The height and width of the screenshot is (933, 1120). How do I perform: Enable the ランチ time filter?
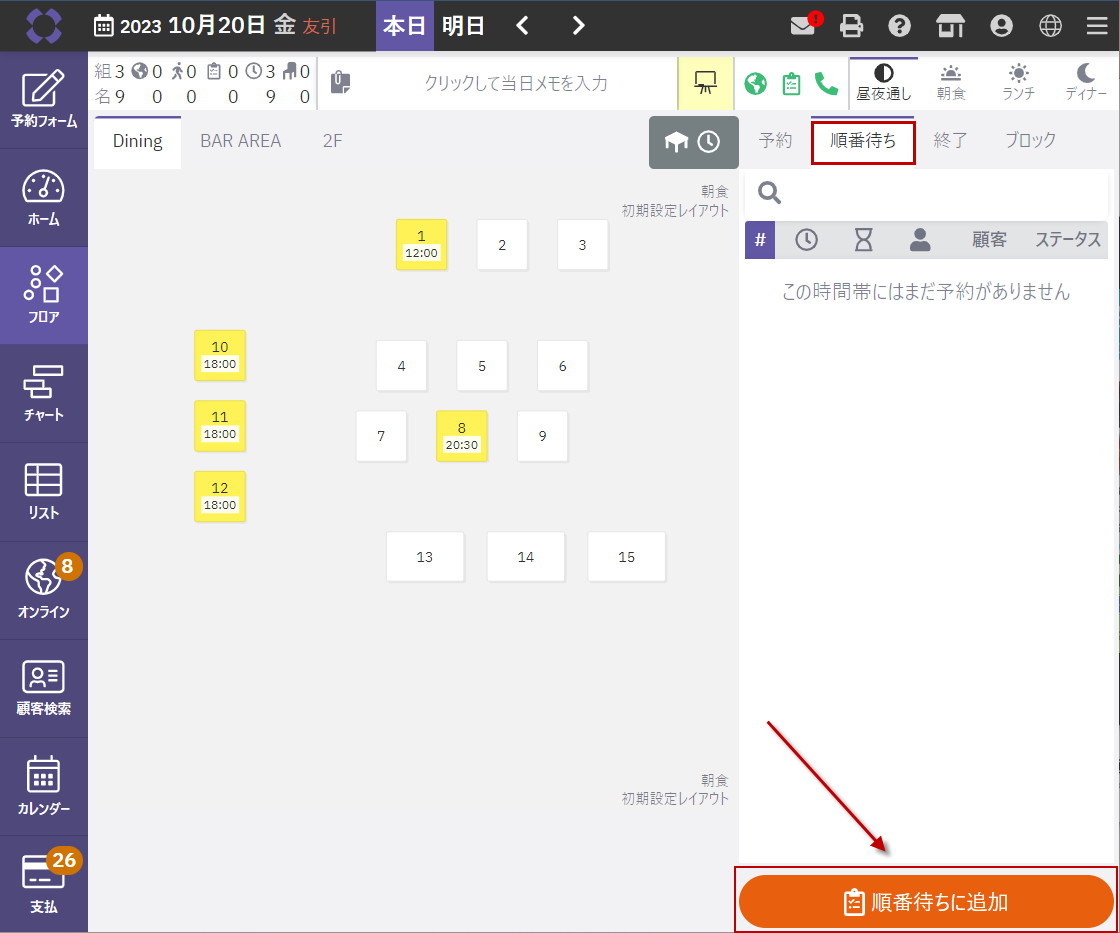[1018, 82]
